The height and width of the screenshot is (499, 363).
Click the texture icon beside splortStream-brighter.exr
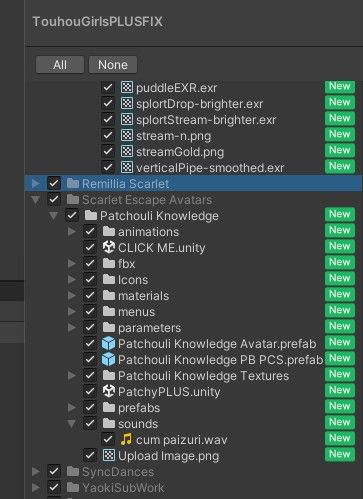tap(126, 120)
